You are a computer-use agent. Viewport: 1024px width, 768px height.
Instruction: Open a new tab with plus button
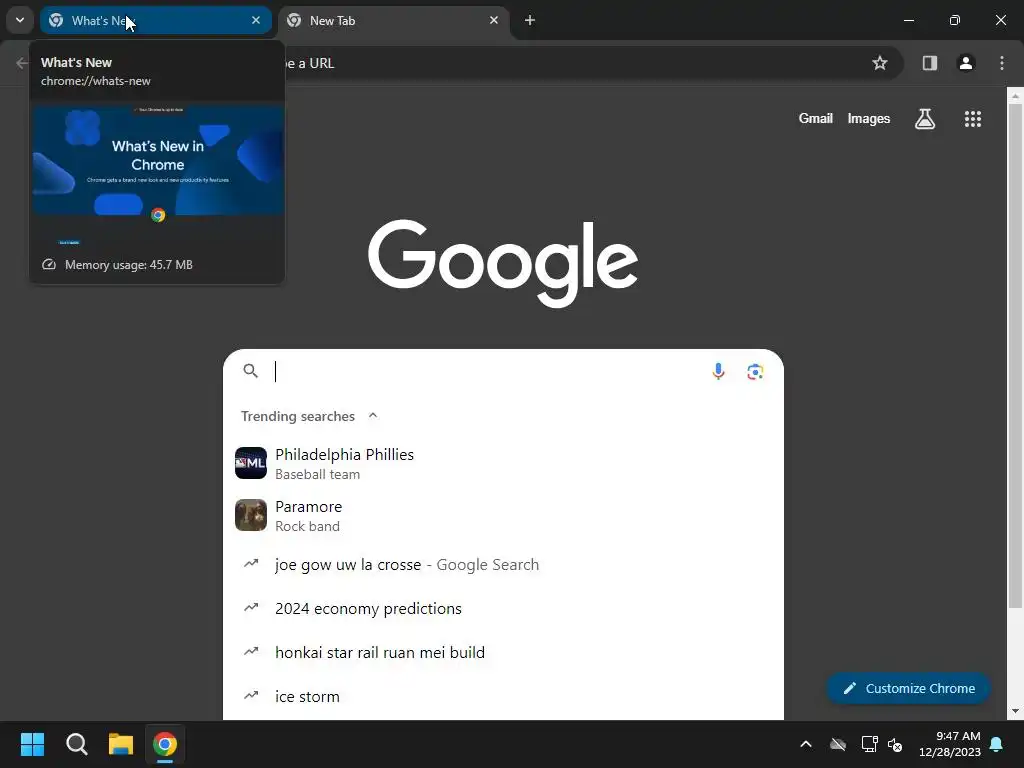[x=530, y=20]
